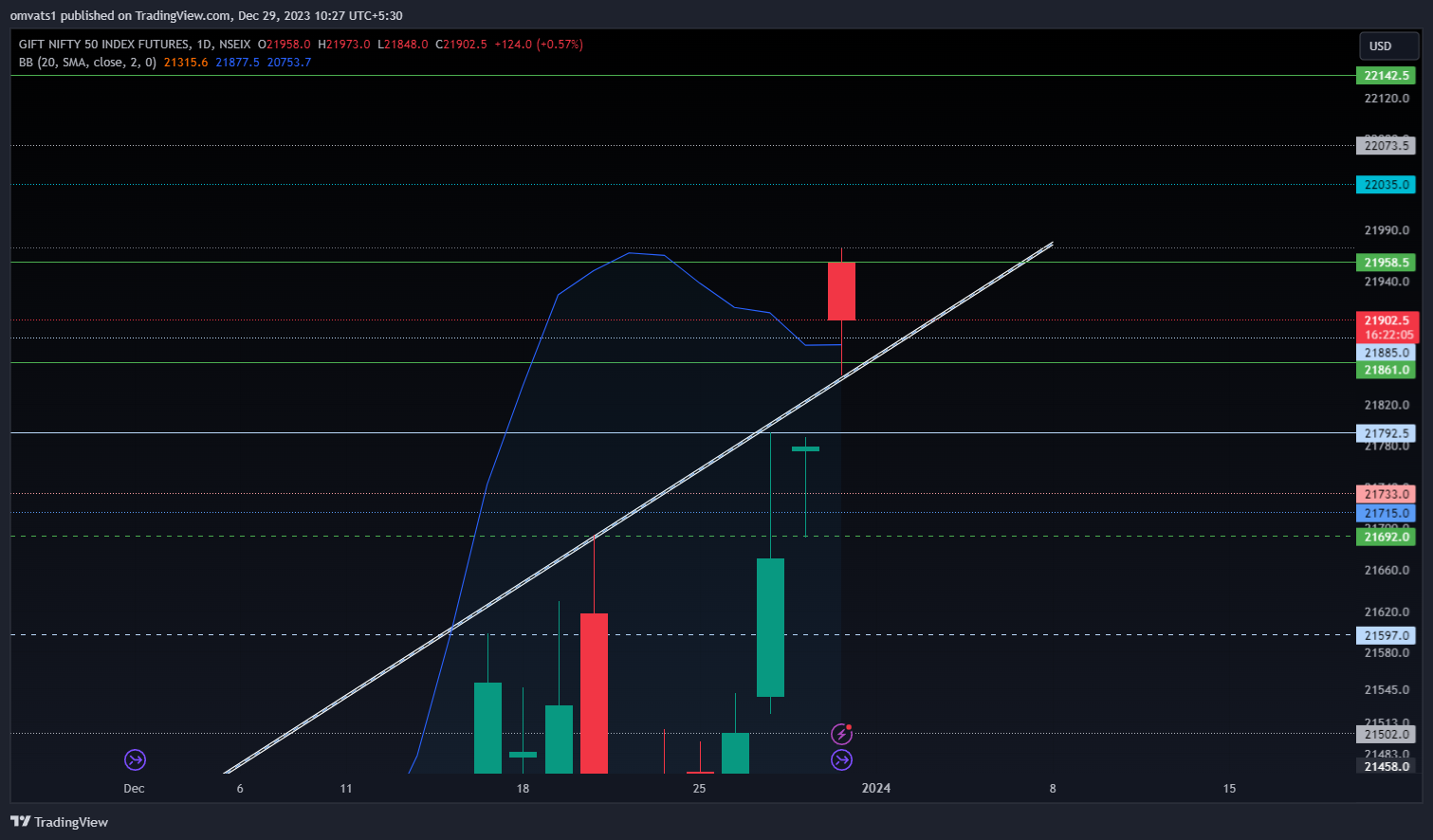Click the 21792.5 light blue price label
1433x840 pixels.
[x=1386, y=433]
